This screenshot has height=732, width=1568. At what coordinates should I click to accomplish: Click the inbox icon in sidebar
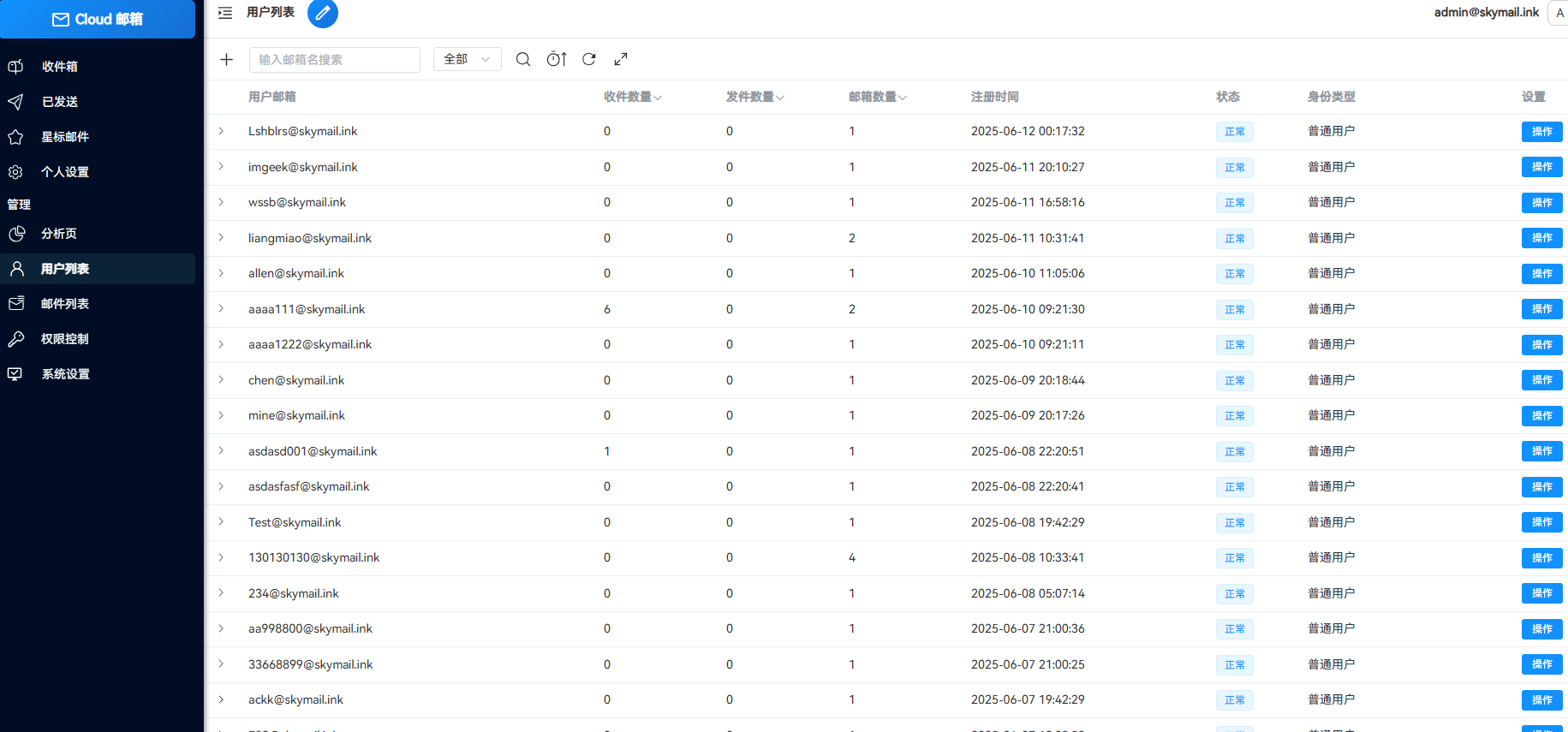coord(15,66)
